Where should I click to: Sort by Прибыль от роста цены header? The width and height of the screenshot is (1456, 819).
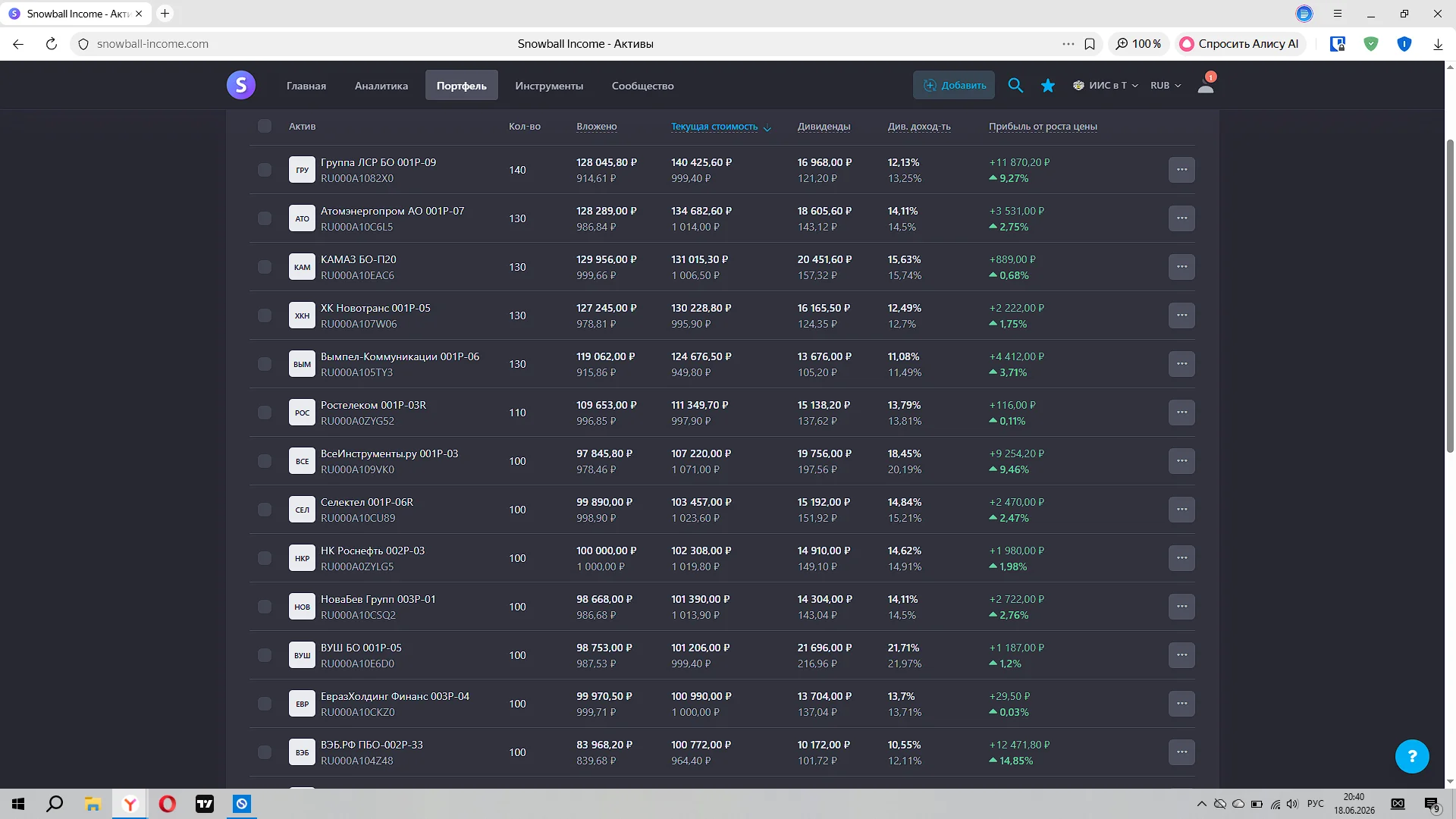click(1043, 127)
